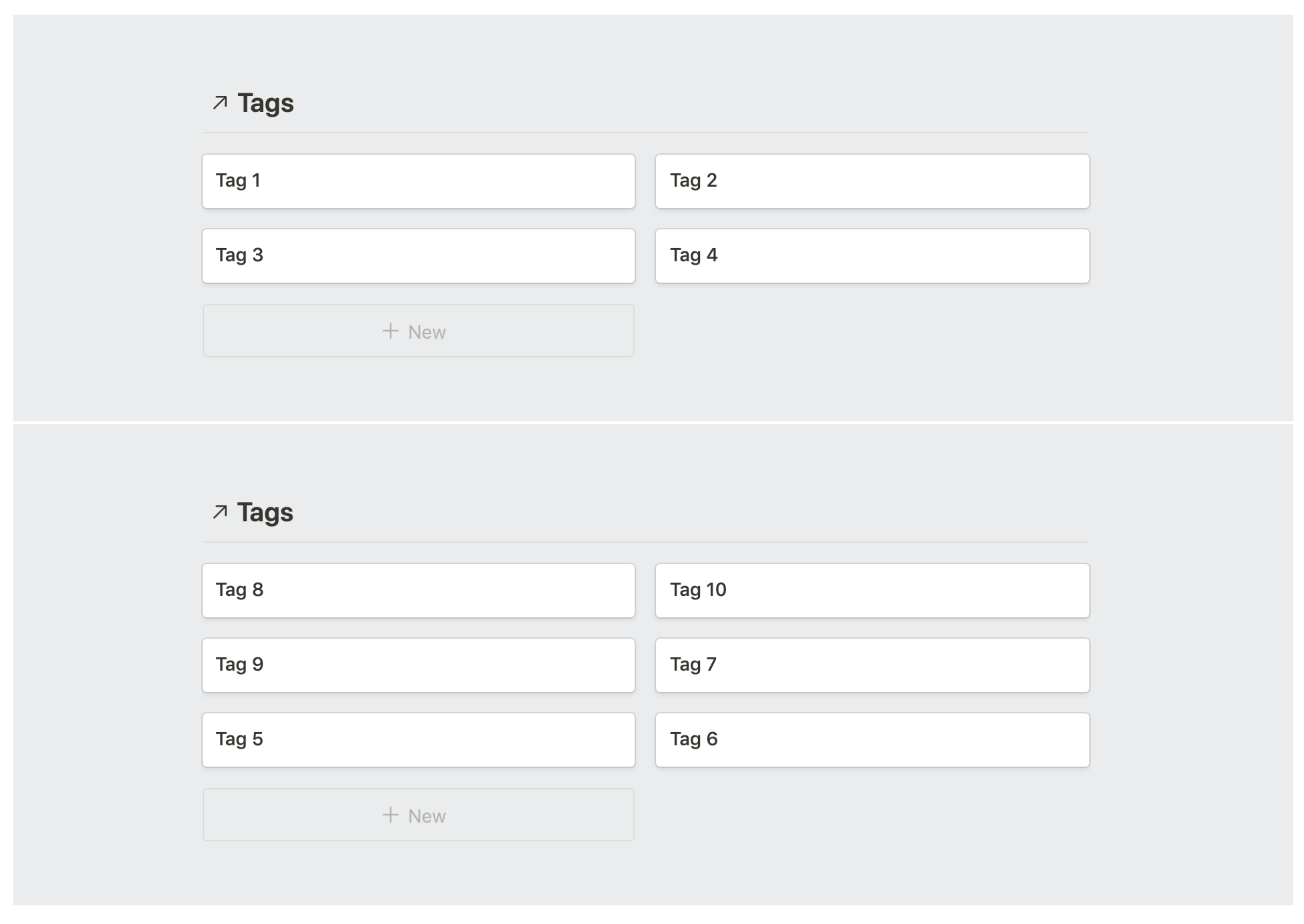Click the divider line under the lower Tags heading
The image size is (1304, 924).
click(645, 542)
